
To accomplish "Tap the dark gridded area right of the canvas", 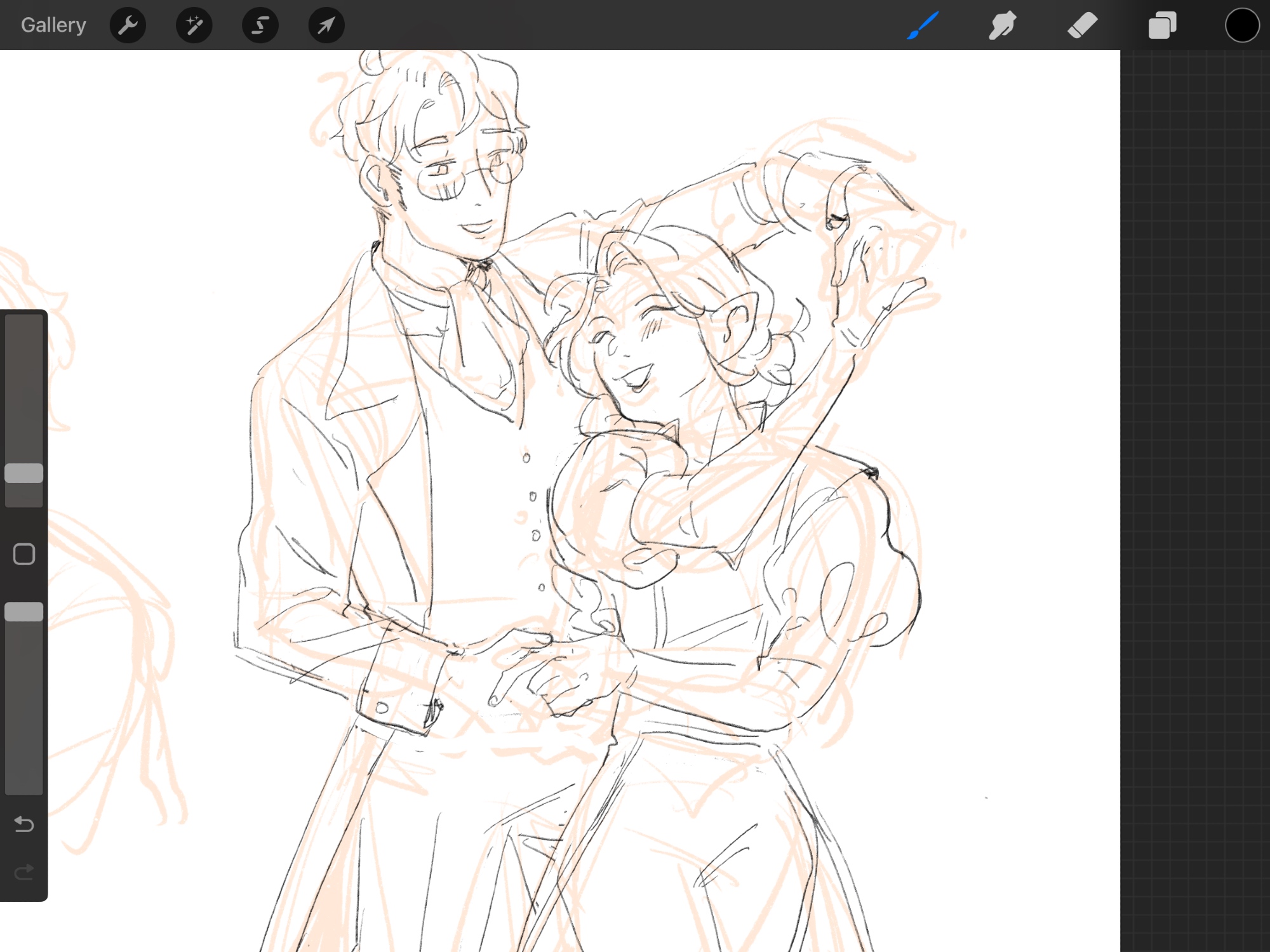I will (x=1194, y=444).
